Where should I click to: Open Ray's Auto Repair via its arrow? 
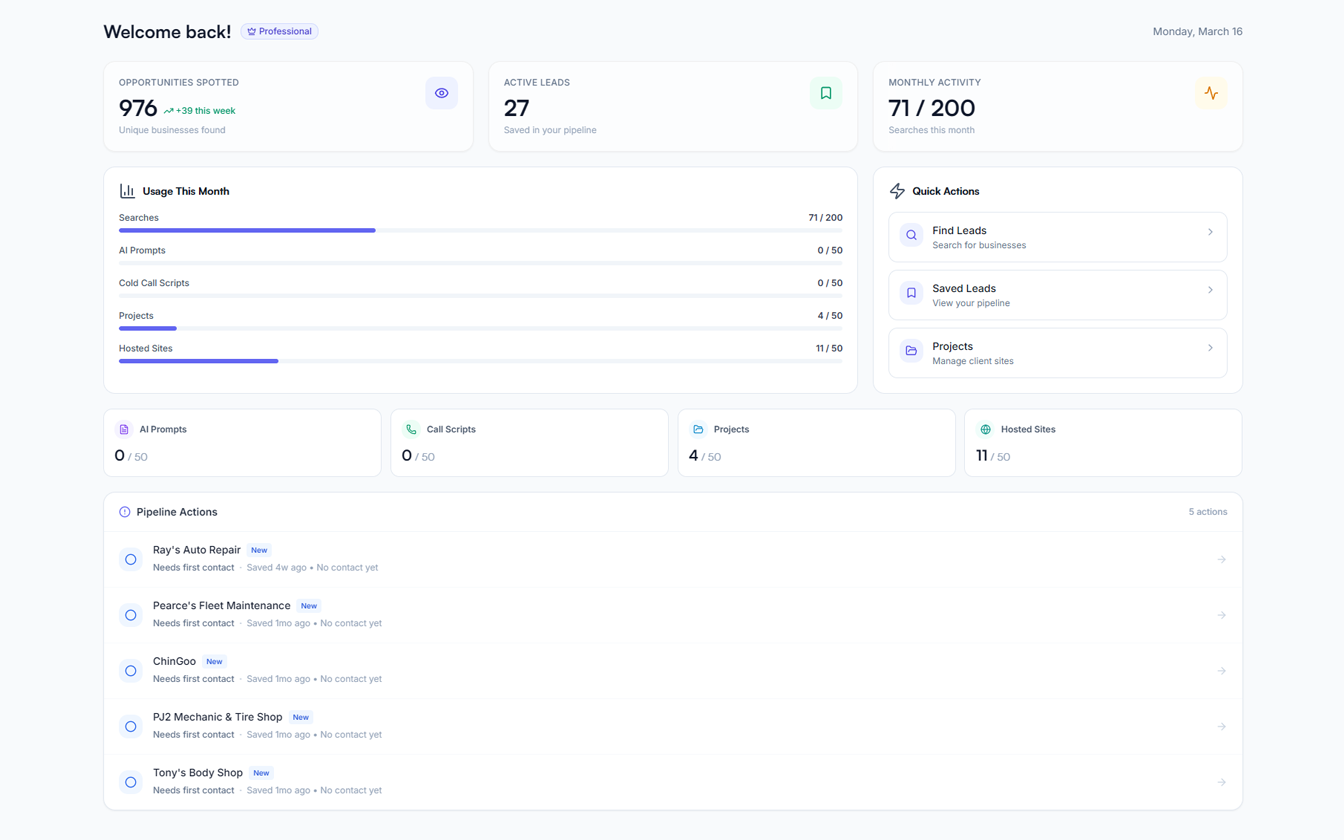1222,560
